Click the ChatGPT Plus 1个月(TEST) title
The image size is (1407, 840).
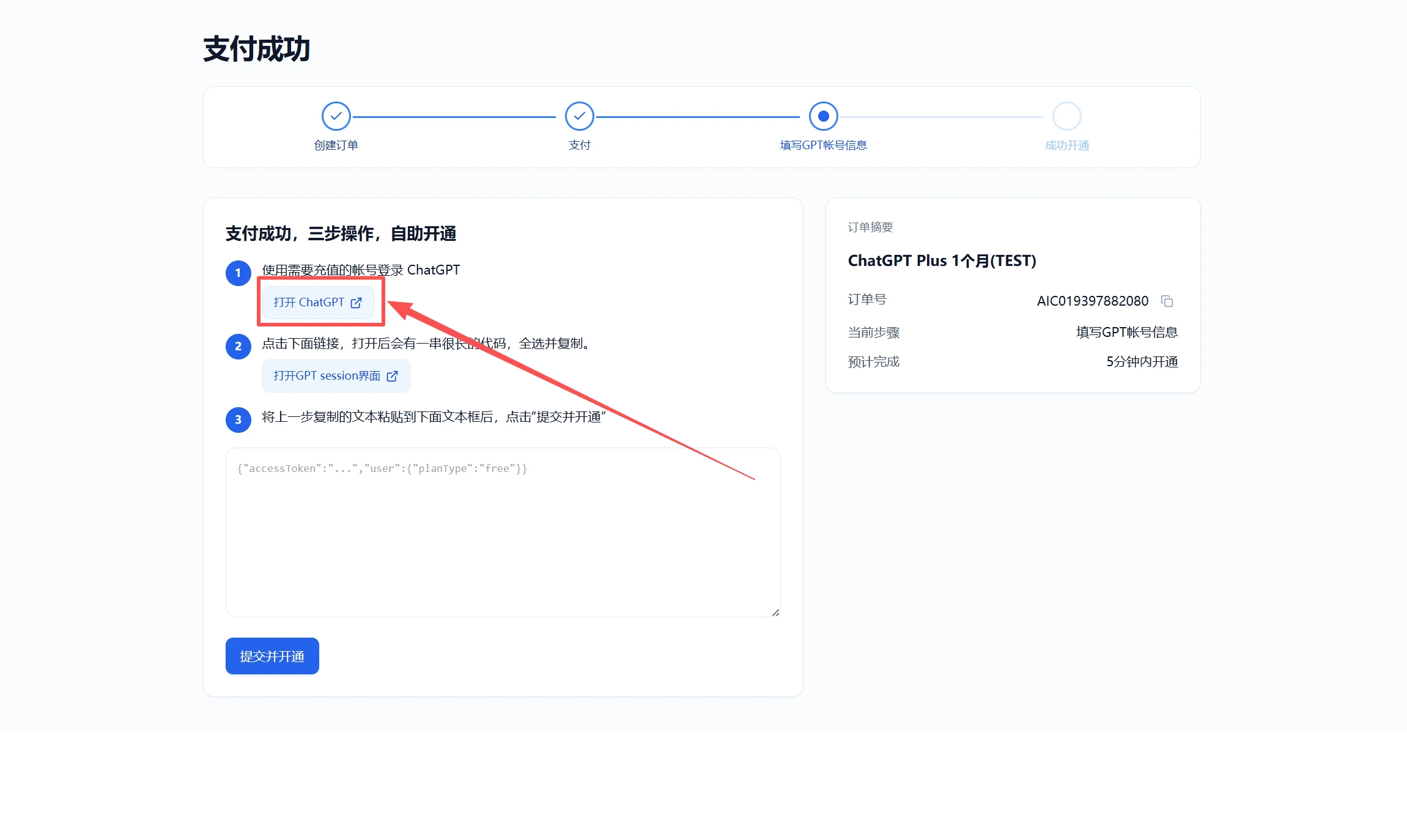(942, 261)
